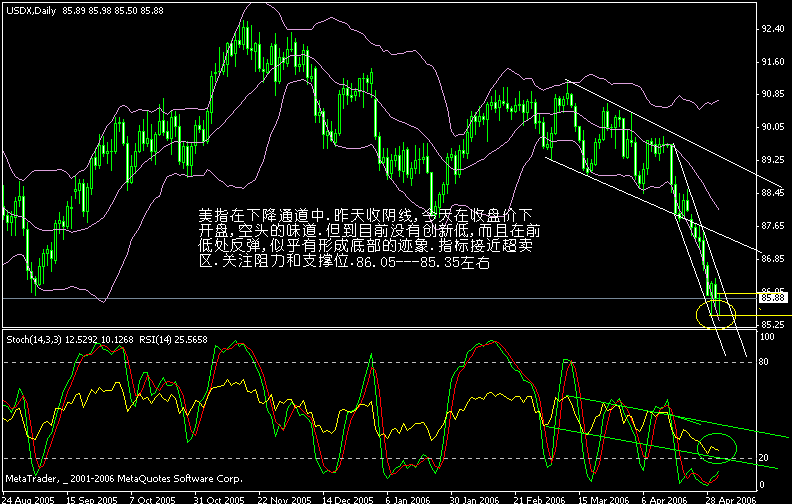Click the 86.85 price scale value
Screen dimensions: 792x504
tap(773, 259)
